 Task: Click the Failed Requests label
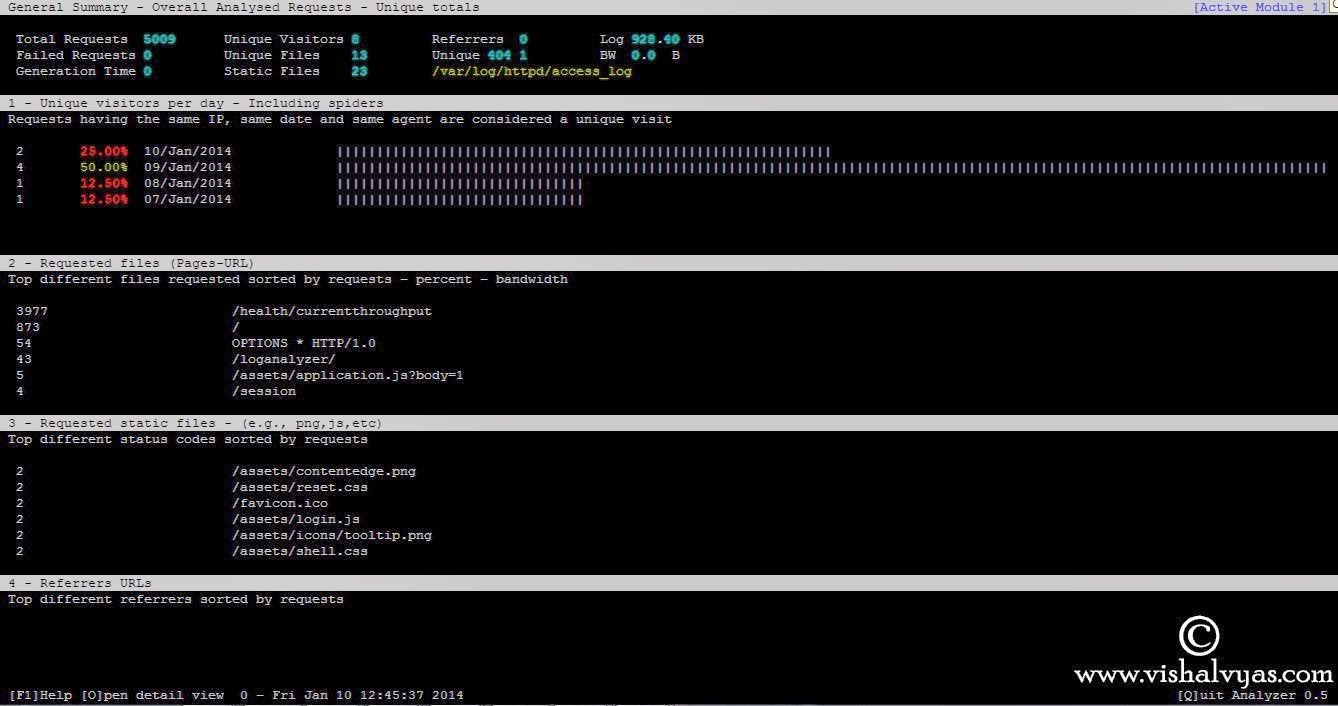[75, 55]
